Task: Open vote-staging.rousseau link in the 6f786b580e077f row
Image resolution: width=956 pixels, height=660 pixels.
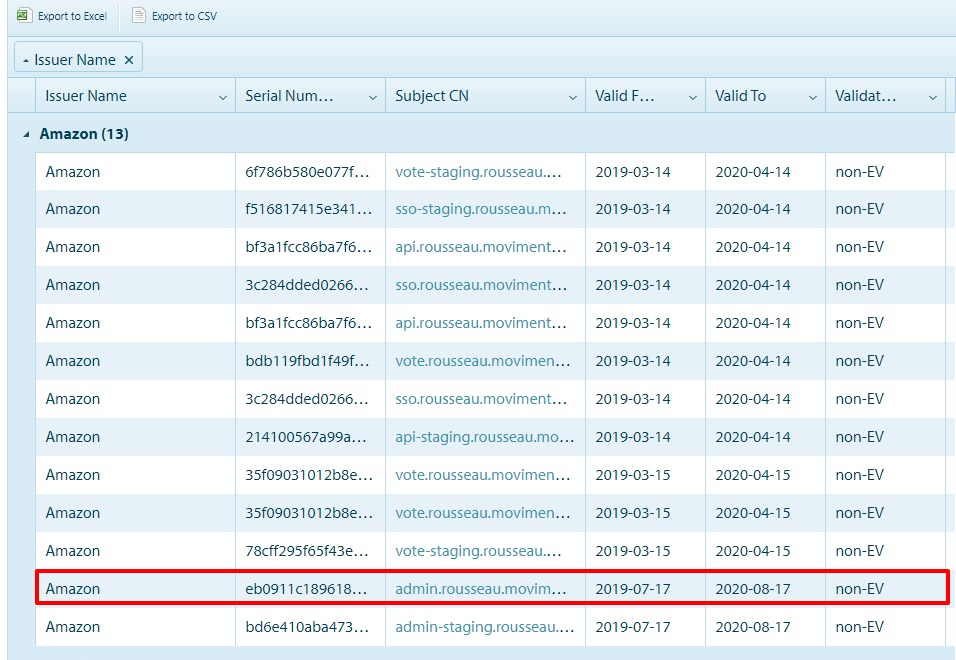Action: [478, 172]
